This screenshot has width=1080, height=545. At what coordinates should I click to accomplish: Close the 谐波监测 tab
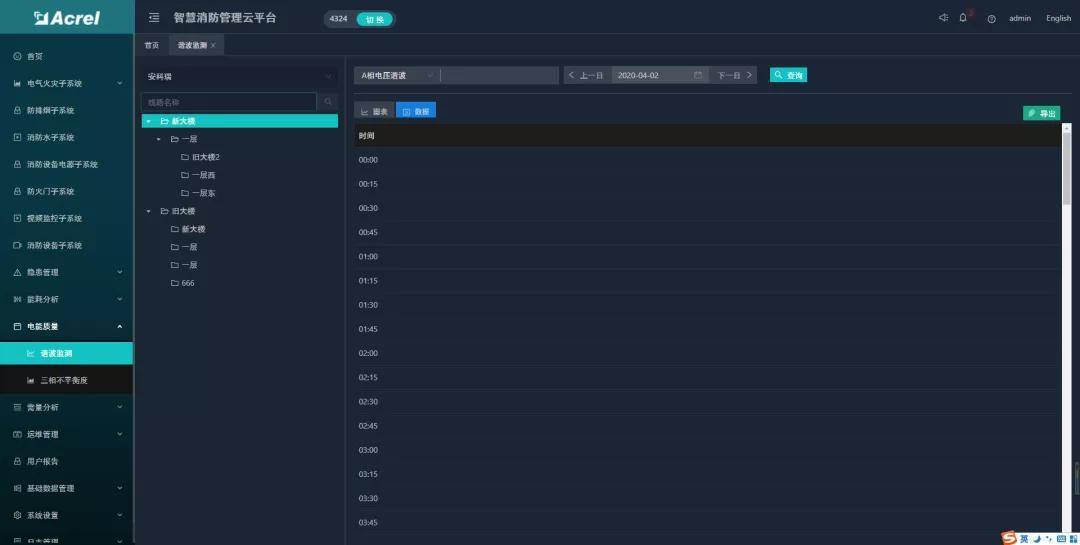click(213, 46)
